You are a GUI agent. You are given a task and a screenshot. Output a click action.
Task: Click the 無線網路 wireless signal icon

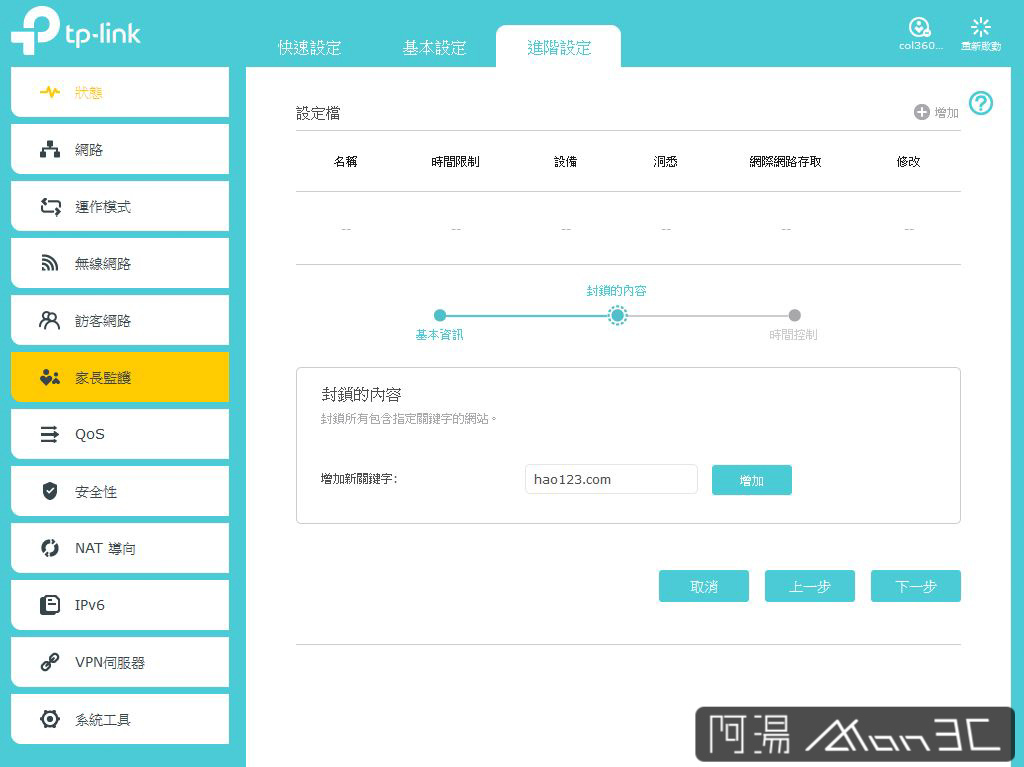pyautogui.click(x=50, y=263)
